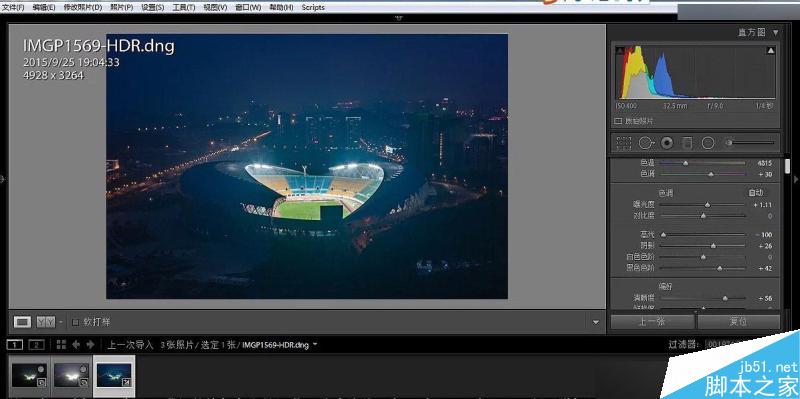This screenshot has height=399, width=800.
Task: Open the 照片(P) menu
Action: (121, 8)
